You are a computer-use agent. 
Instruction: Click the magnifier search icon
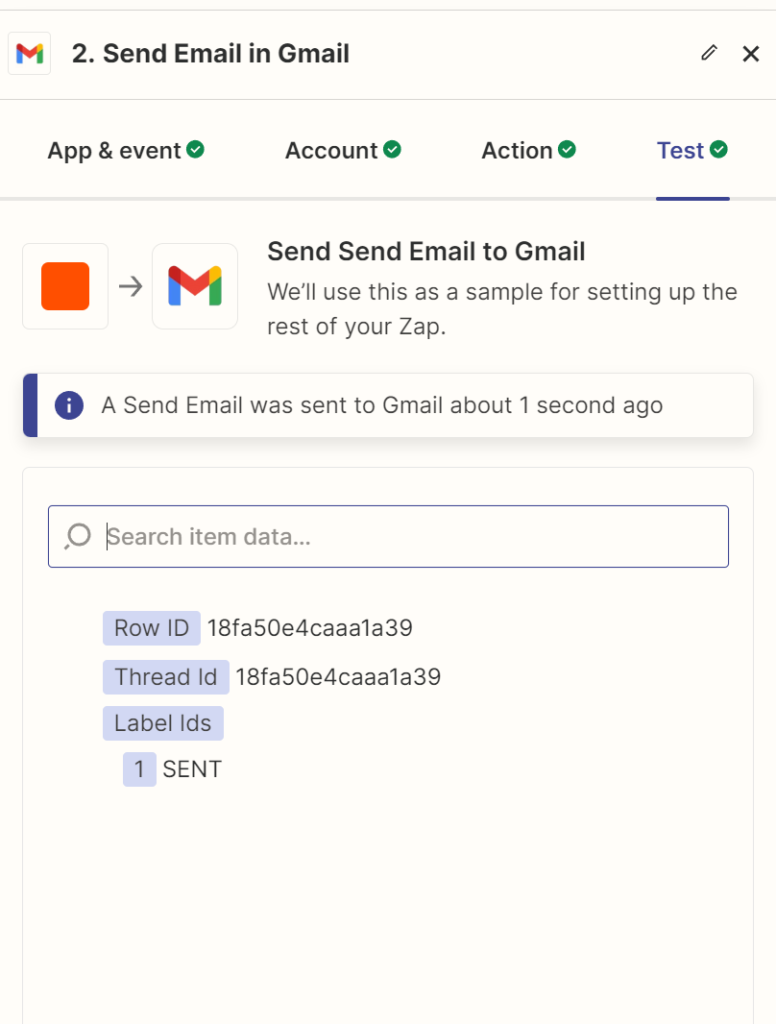point(78,537)
